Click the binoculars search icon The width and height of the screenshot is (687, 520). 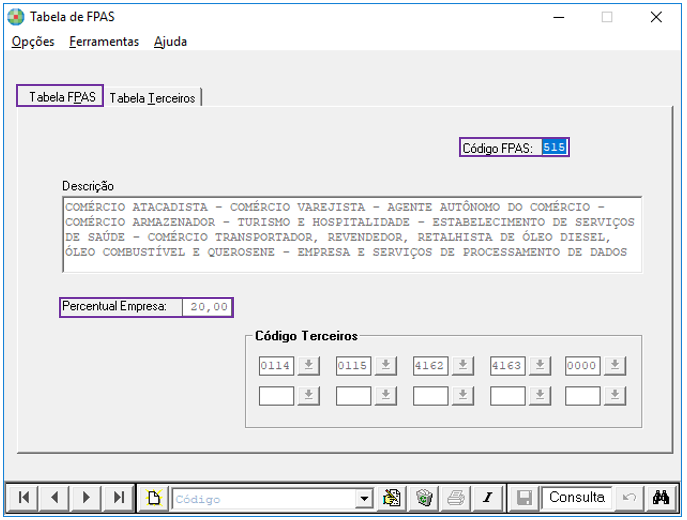(661, 498)
